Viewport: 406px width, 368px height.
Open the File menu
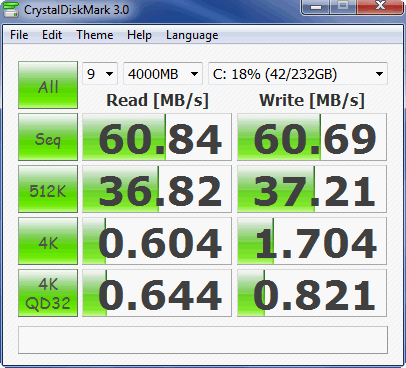[x=19, y=35]
